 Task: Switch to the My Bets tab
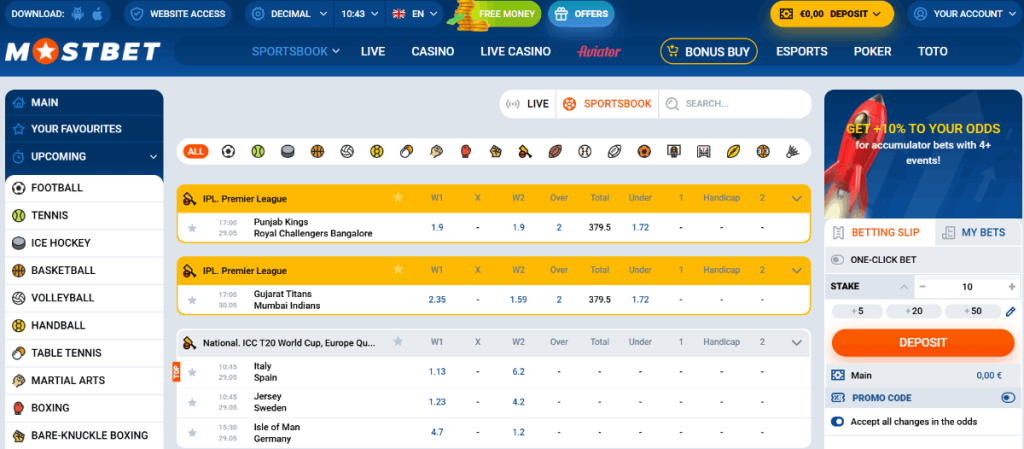(976, 232)
